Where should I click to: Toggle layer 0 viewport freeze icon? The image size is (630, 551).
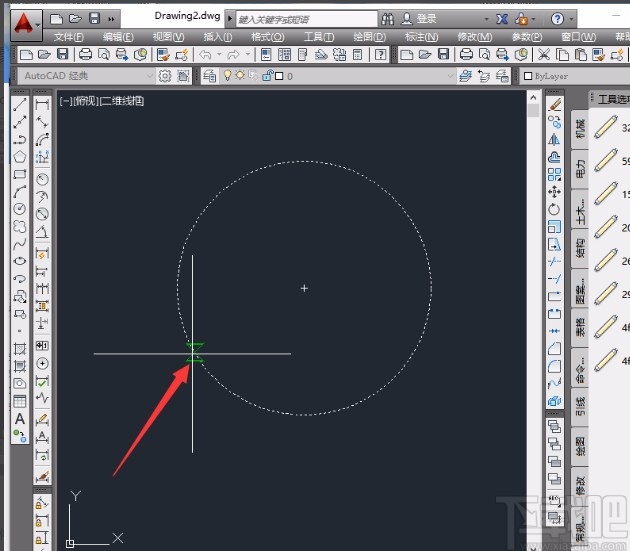tap(253, 76)
